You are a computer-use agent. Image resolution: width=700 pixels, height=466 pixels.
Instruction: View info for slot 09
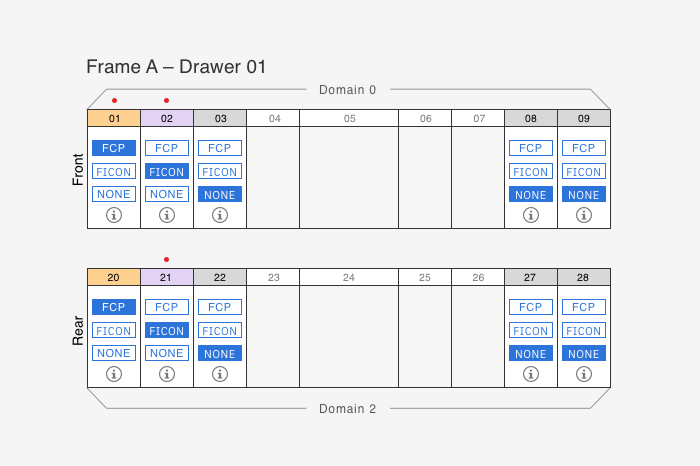coord(584,215)
